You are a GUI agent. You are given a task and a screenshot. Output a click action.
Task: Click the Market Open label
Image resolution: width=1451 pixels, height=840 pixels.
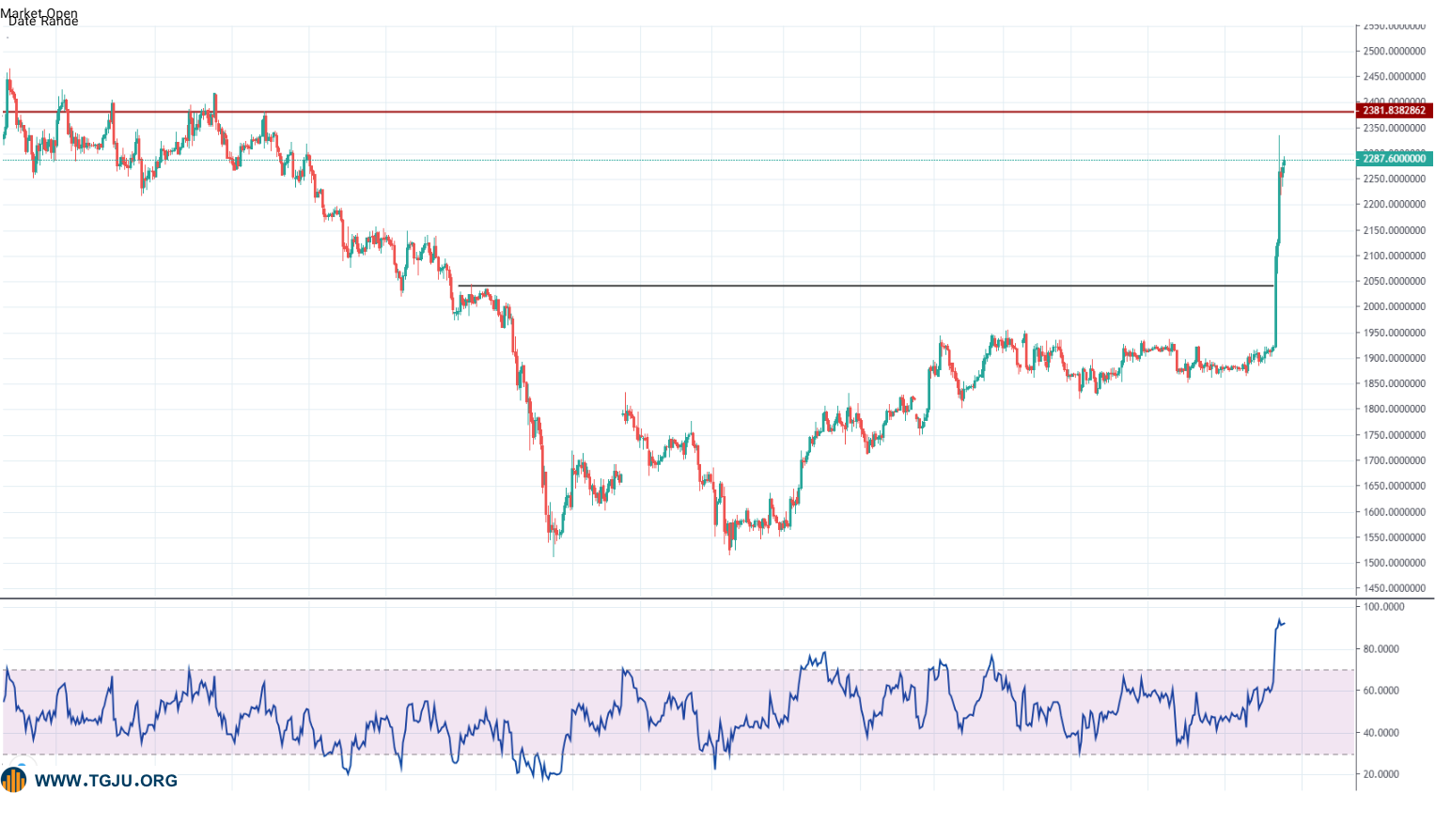[39, 13]
